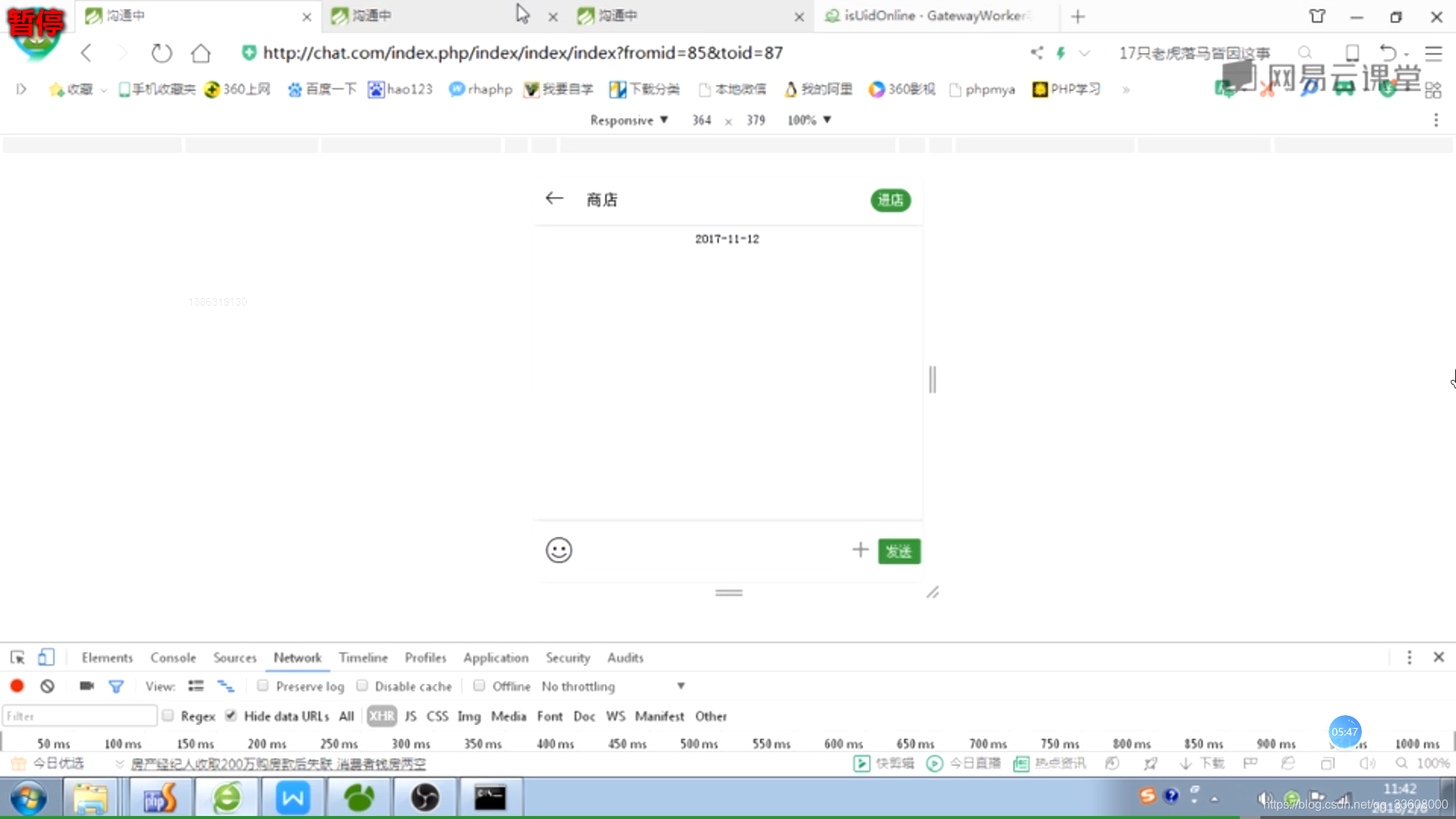The height and width of the screenshot is (819, 1456).
Task: Toggle the Offline checkbox in DevTools
Action: coord(479,686)
